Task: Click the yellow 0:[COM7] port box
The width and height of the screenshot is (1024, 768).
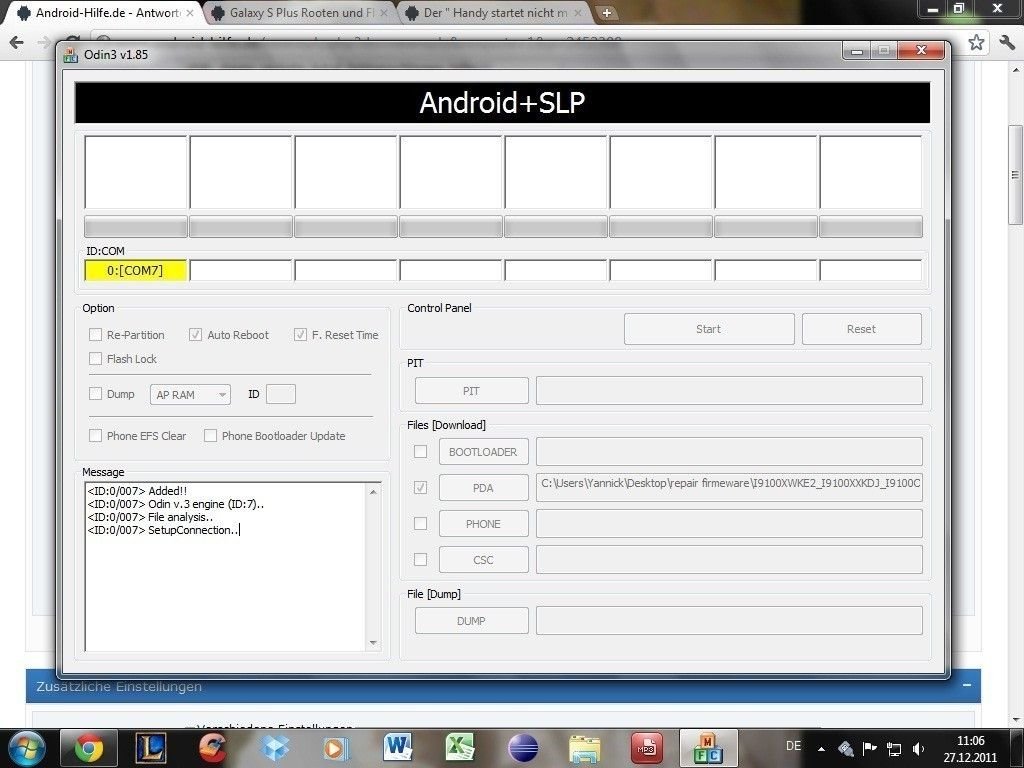Action: (x=135, y=270)
